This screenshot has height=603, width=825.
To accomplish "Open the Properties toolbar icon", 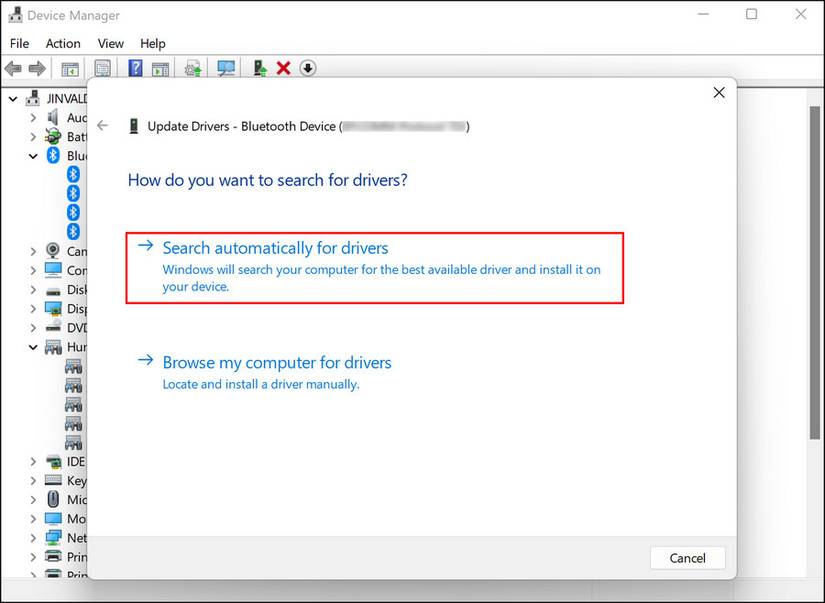I will coord(102,68).
